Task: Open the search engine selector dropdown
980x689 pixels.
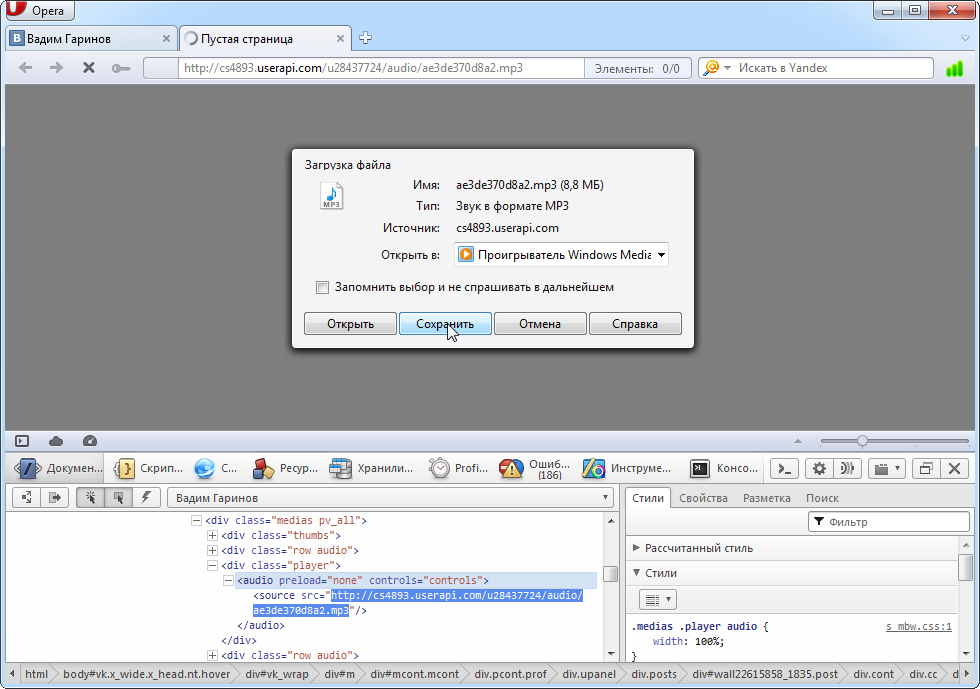Action: (x=716, y=68)
